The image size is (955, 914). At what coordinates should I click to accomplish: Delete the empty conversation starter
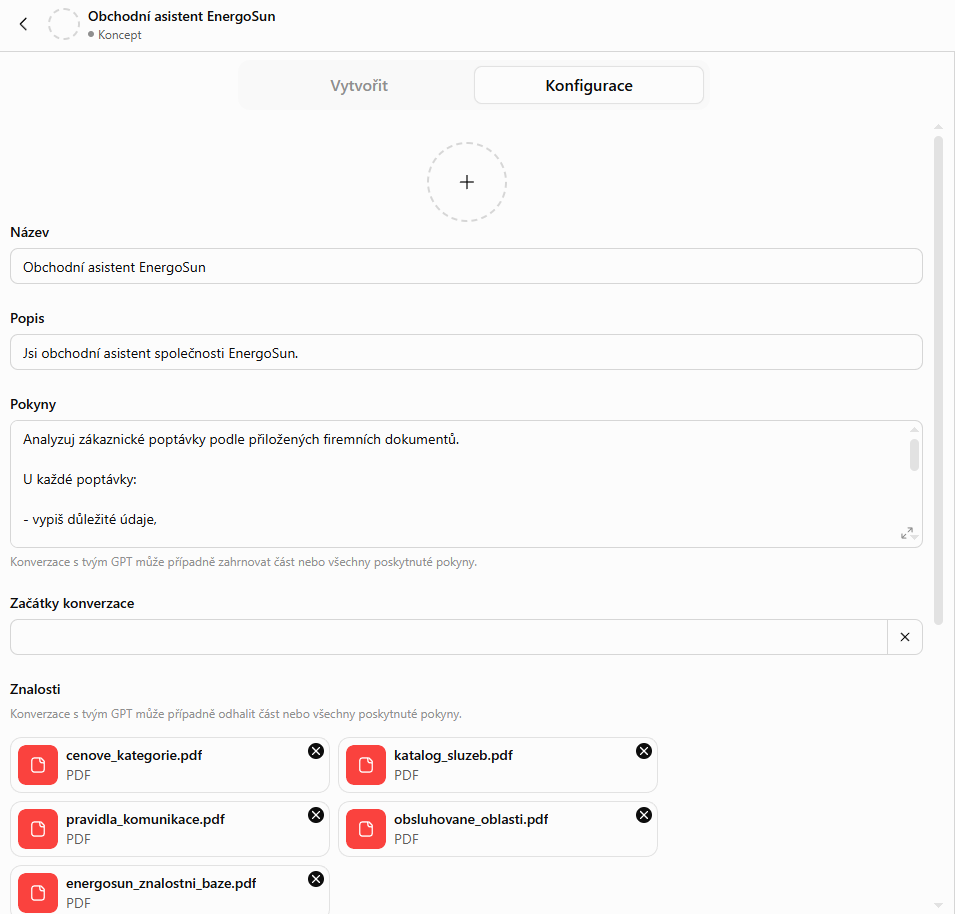904,637
